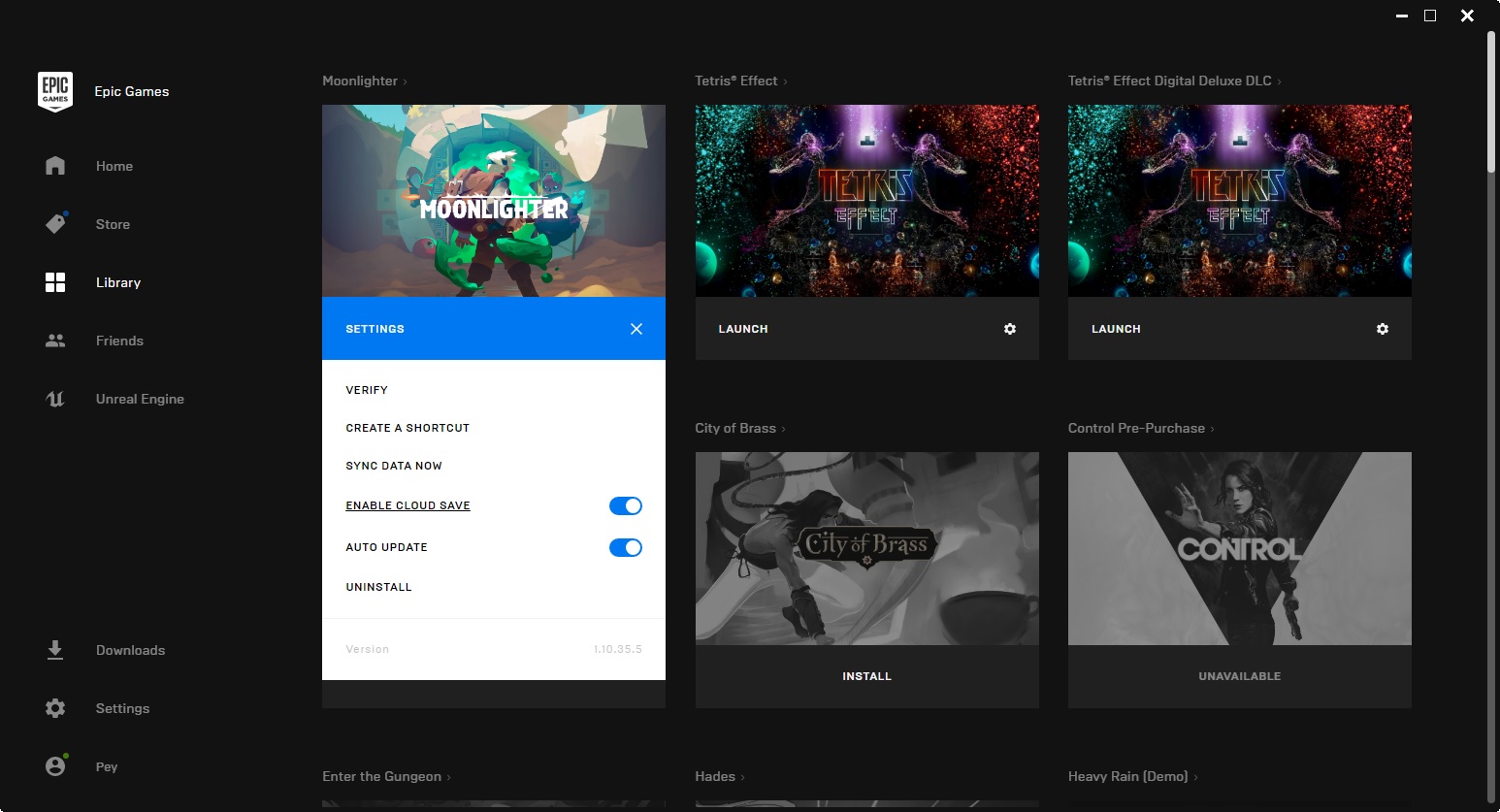The image size is (1500, 812).
Task: Toggle Enable Cloud Save switch
Action: [x=626, y=505]
